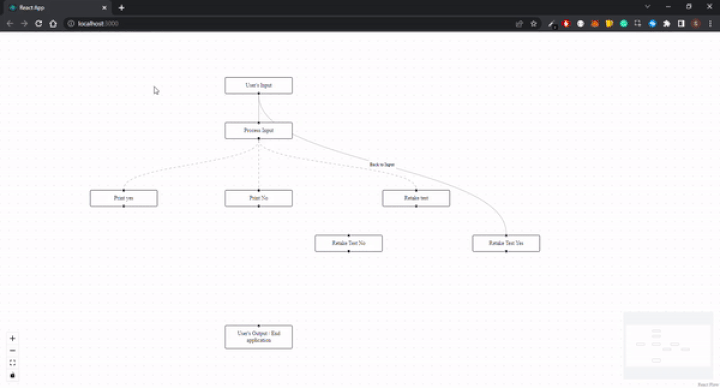Screen dimensions: 720x388
Task: Toggle the browser side panel icon
Action: pos(681,23)
